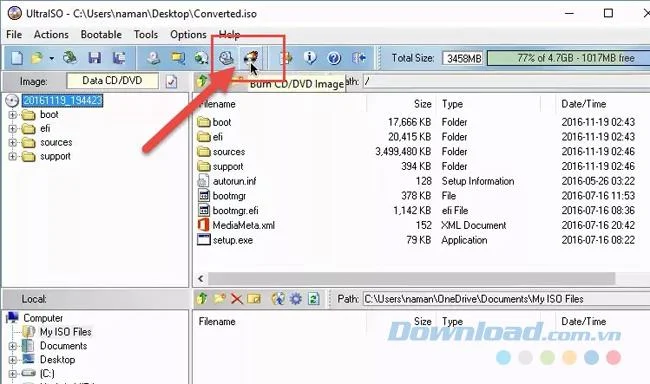Expand the boot folder in image tree

[x=12, y=114]
